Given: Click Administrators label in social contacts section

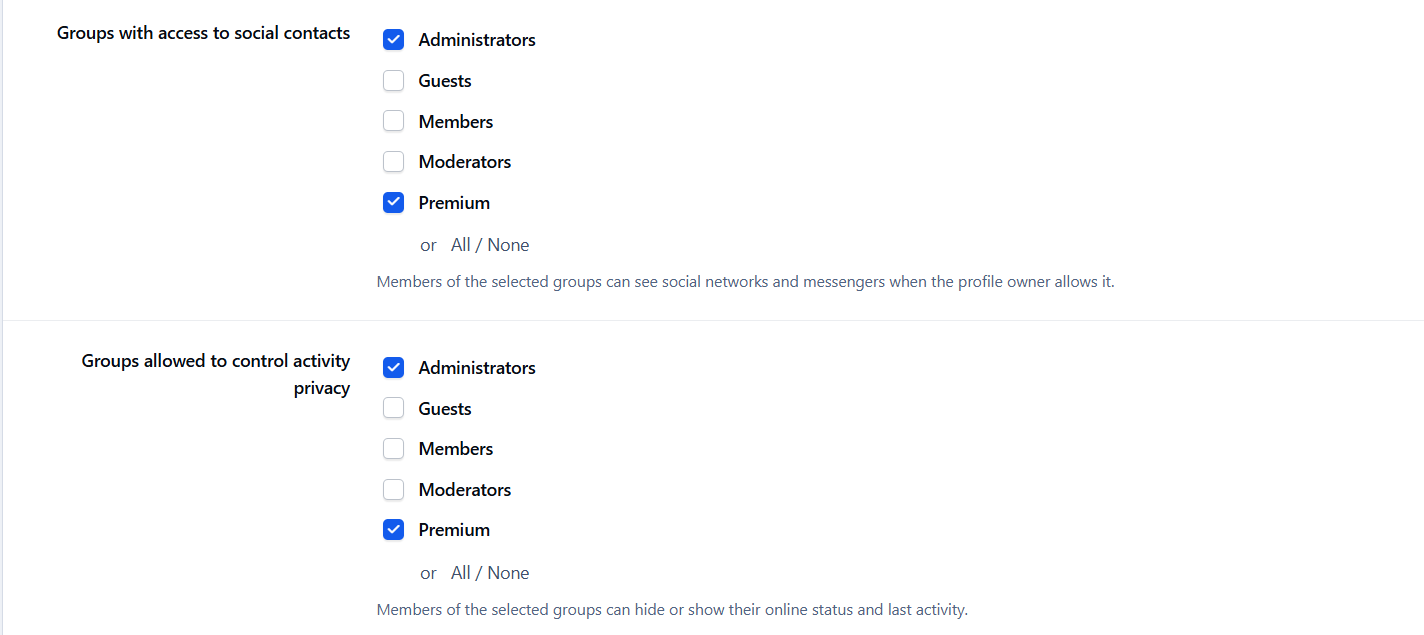Looking at the screenshot, I should click(x=477, y=40).
